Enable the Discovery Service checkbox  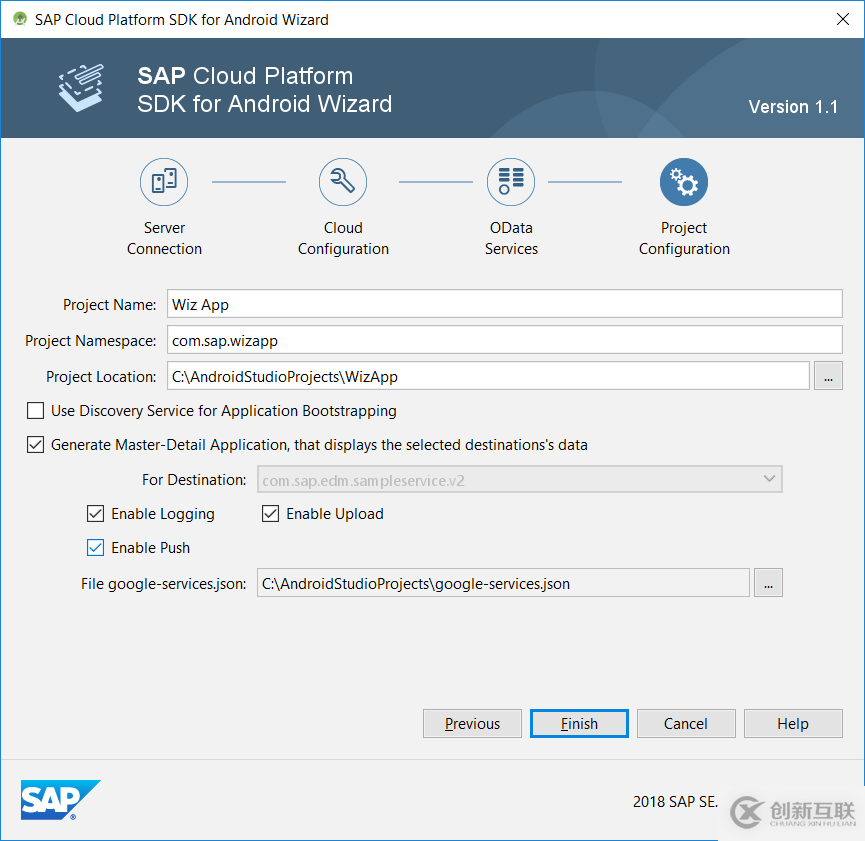click(x=36, y=411)
